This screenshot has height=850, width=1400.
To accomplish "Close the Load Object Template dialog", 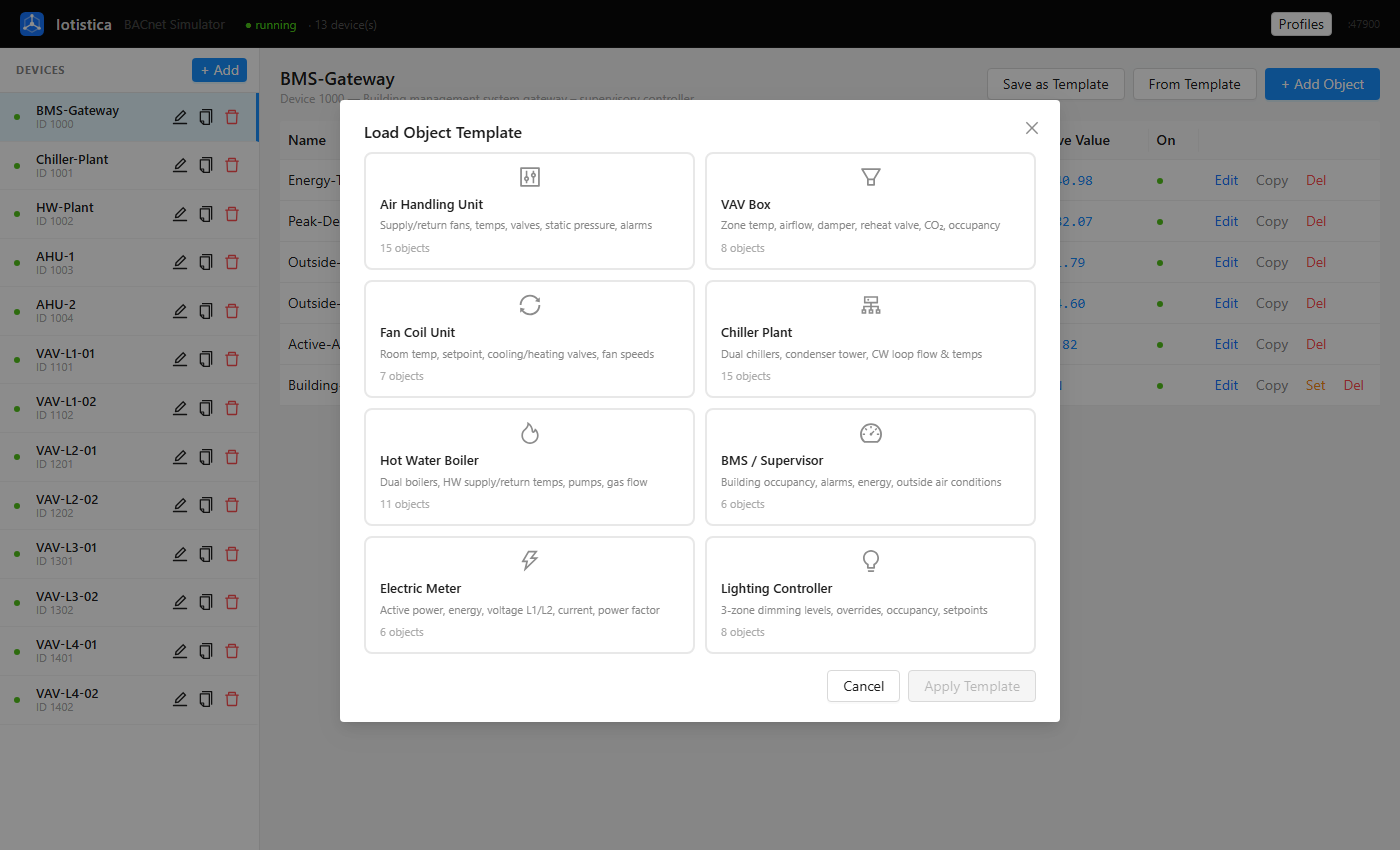I will 1032,128.
